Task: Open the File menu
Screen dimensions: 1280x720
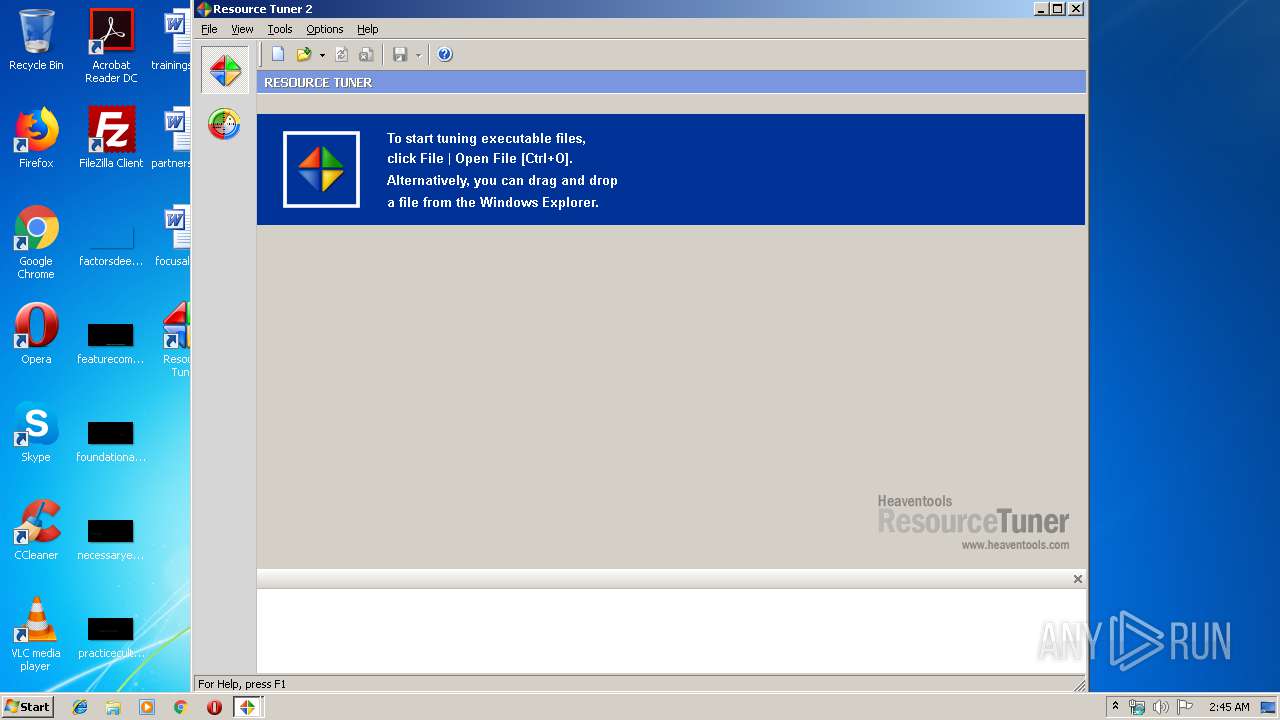Action: coord(209,29)
